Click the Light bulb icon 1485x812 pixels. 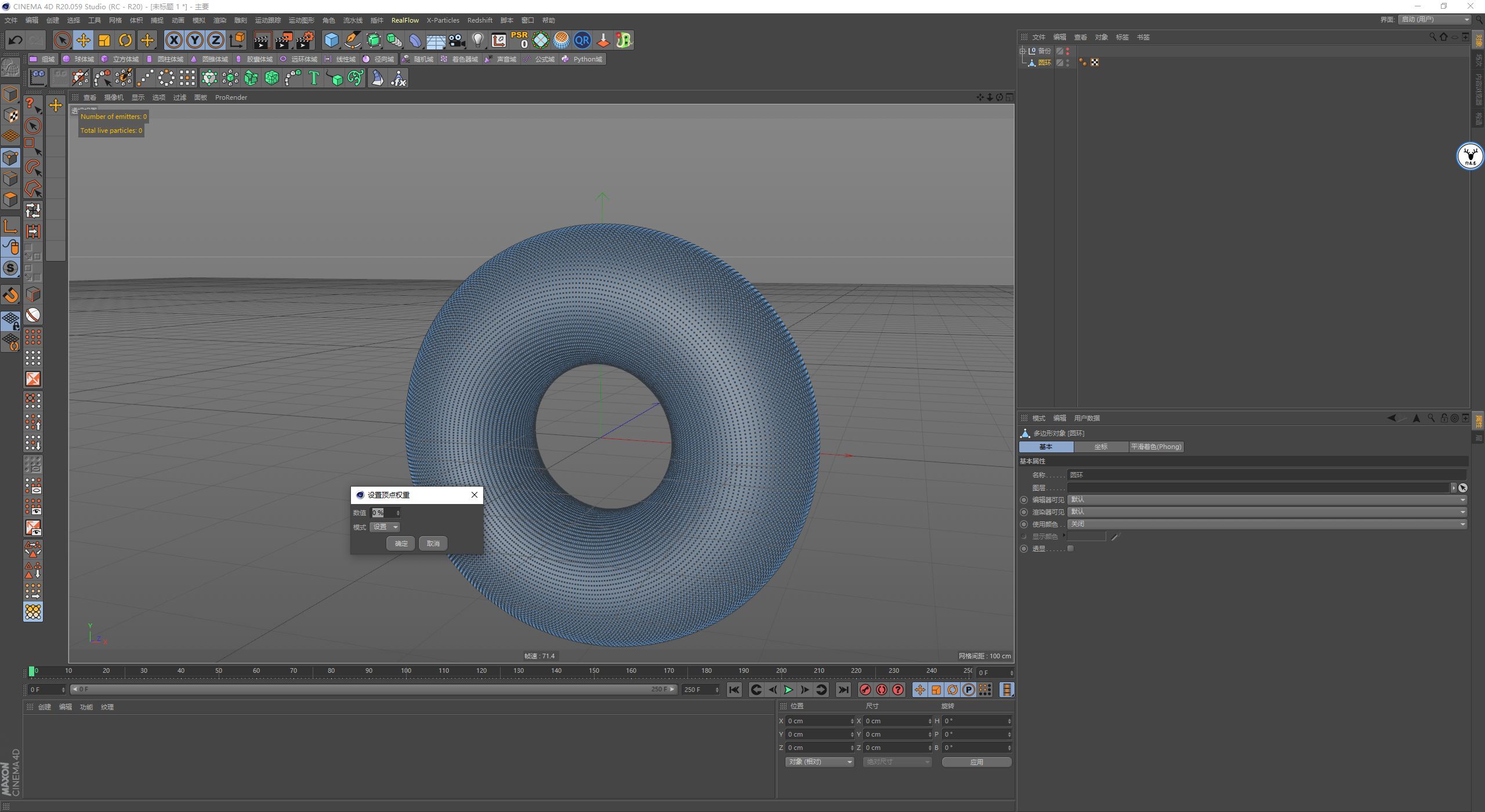pyautogui.click(x=477, y=40)
